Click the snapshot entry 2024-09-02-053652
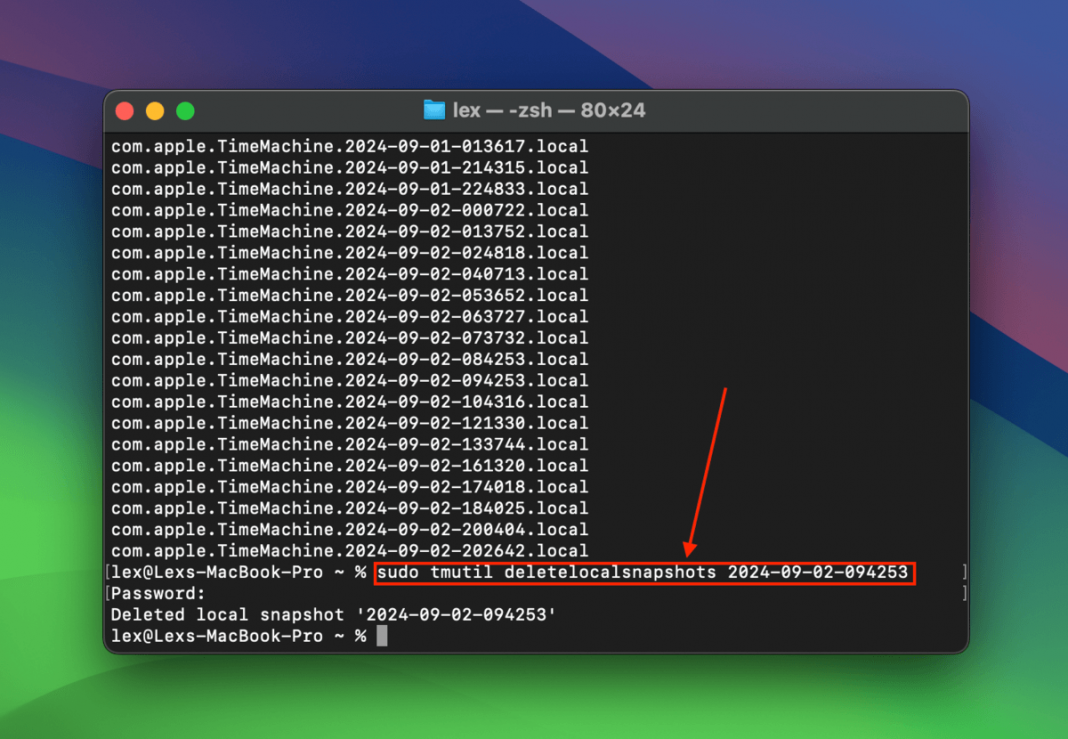The width and height of the screenshot is (1068, 739). click(348, 295)
